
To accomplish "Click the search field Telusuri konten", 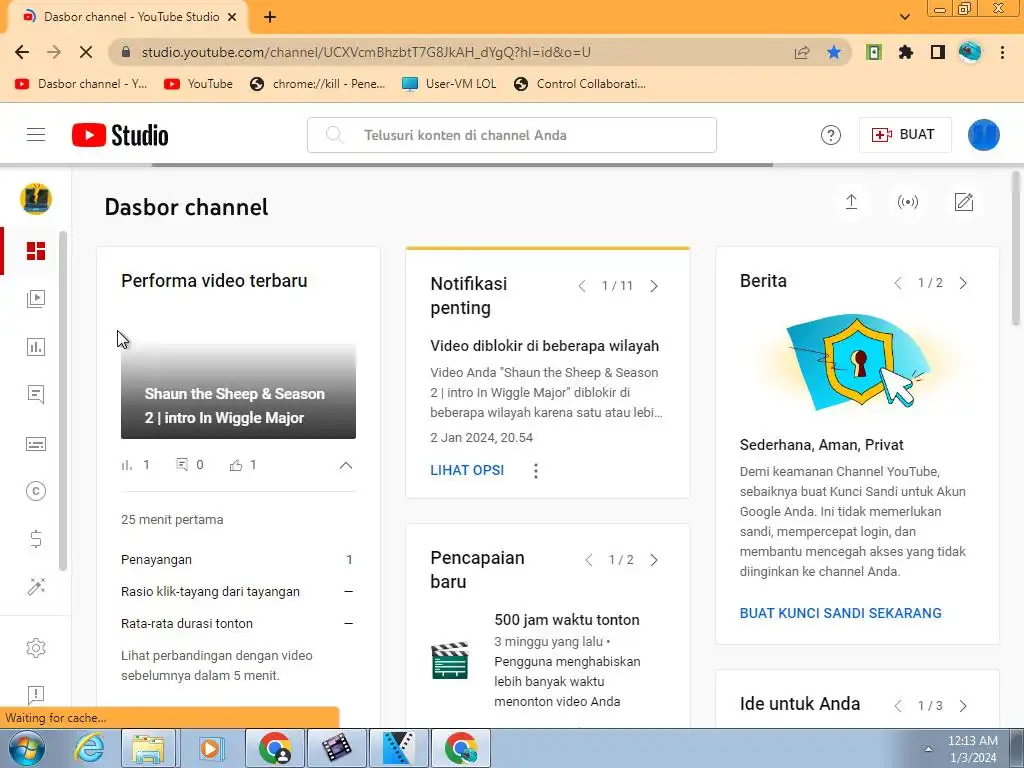I will (x=512, y=135).
